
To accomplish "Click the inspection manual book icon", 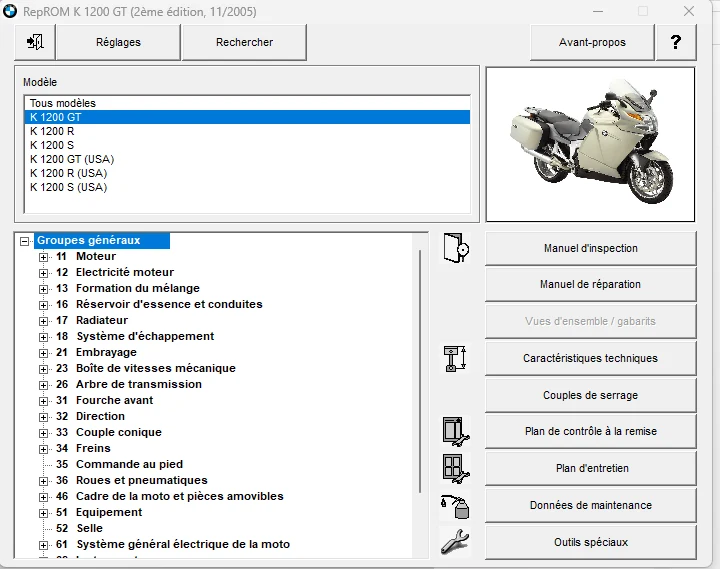I will pyautogui.click(x=456, y=248).
